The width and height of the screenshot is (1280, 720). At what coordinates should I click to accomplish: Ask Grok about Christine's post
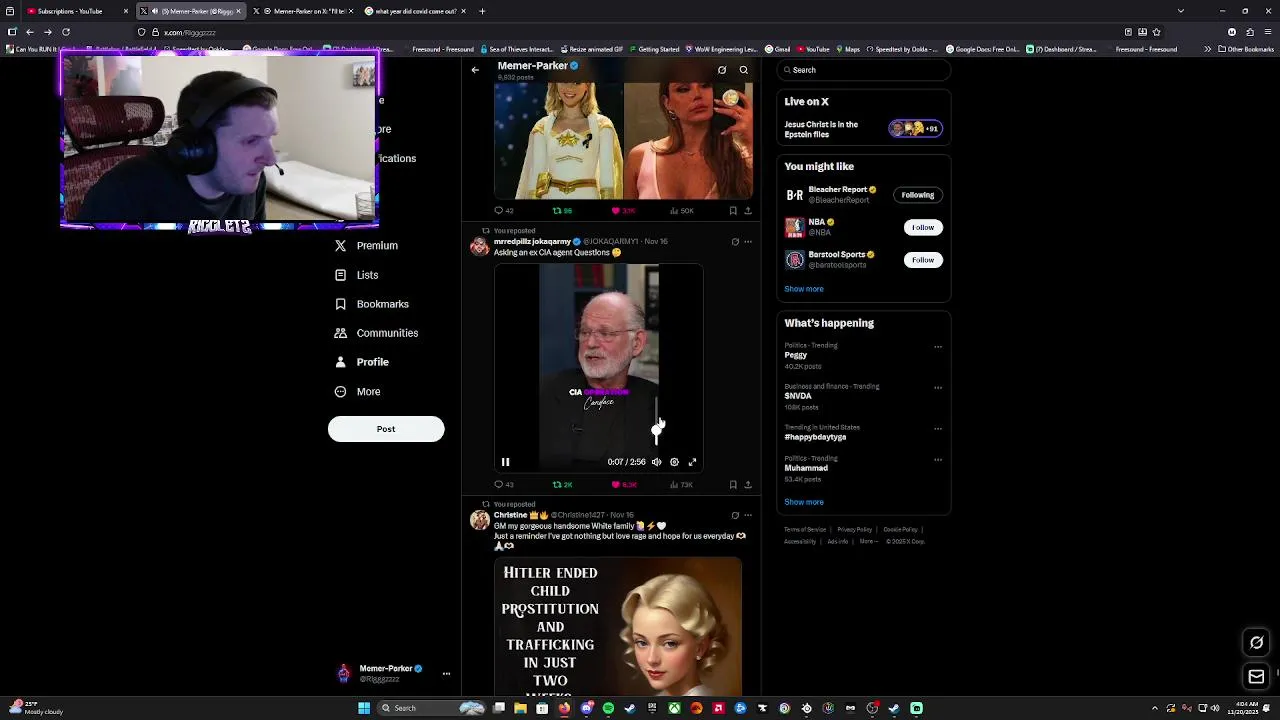(735, 515)
